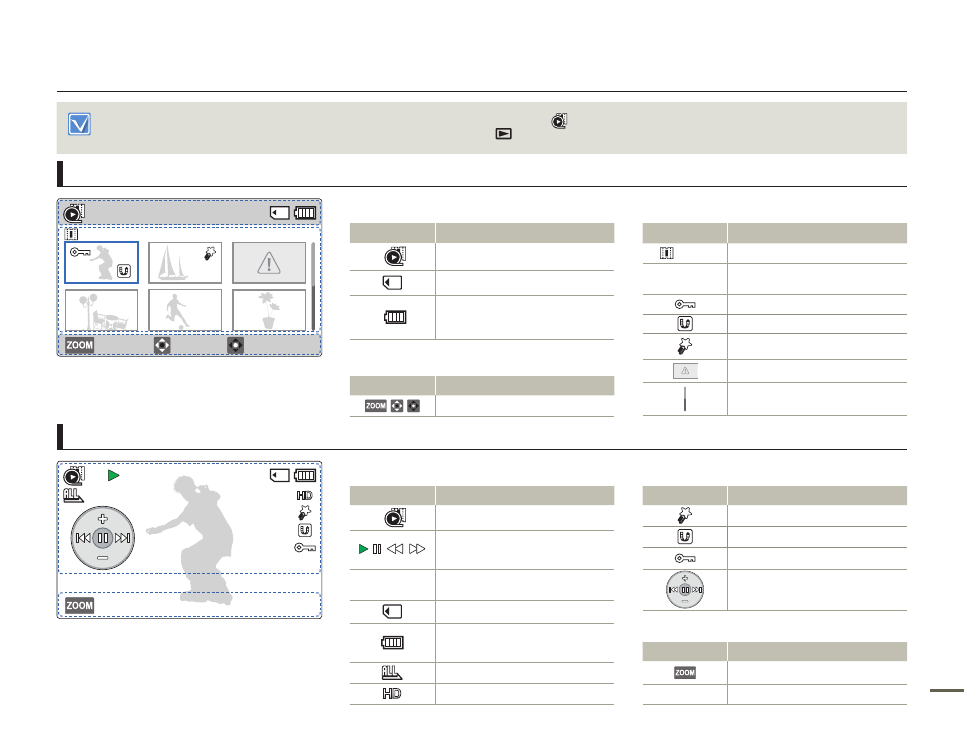Select the potted flower thumbnail
The width and height of the screenshot is (964, 737).
pos(268,310)
